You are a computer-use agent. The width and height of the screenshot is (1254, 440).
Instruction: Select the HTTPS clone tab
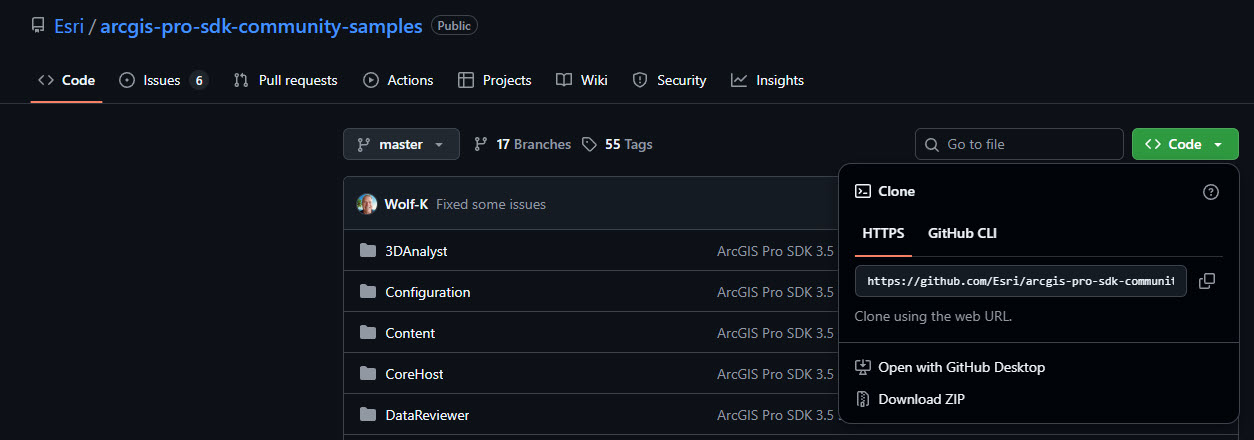[x=883, y=233]
